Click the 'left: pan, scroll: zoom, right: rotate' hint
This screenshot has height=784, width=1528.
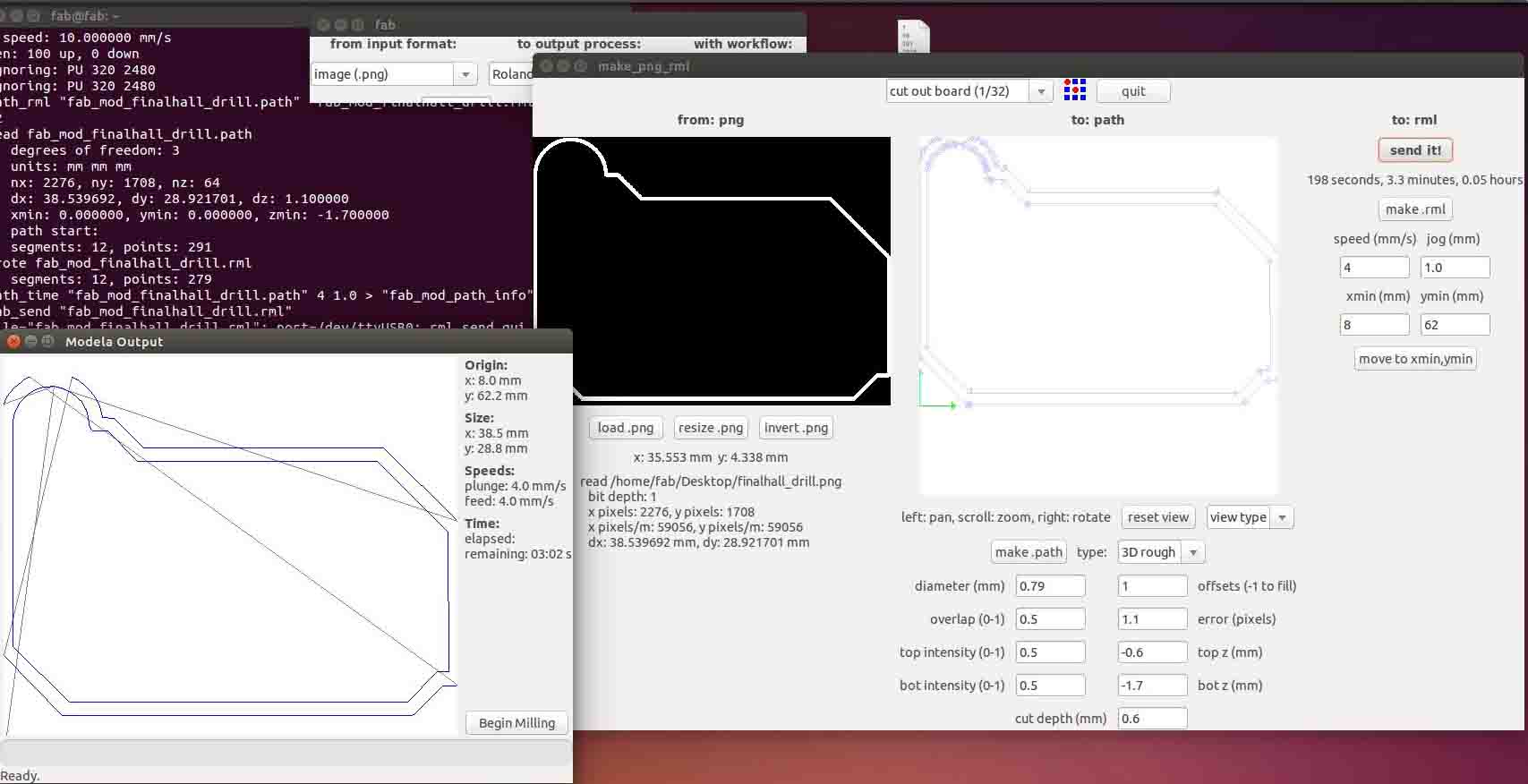pyautogui.click(x=1005, y=517)
